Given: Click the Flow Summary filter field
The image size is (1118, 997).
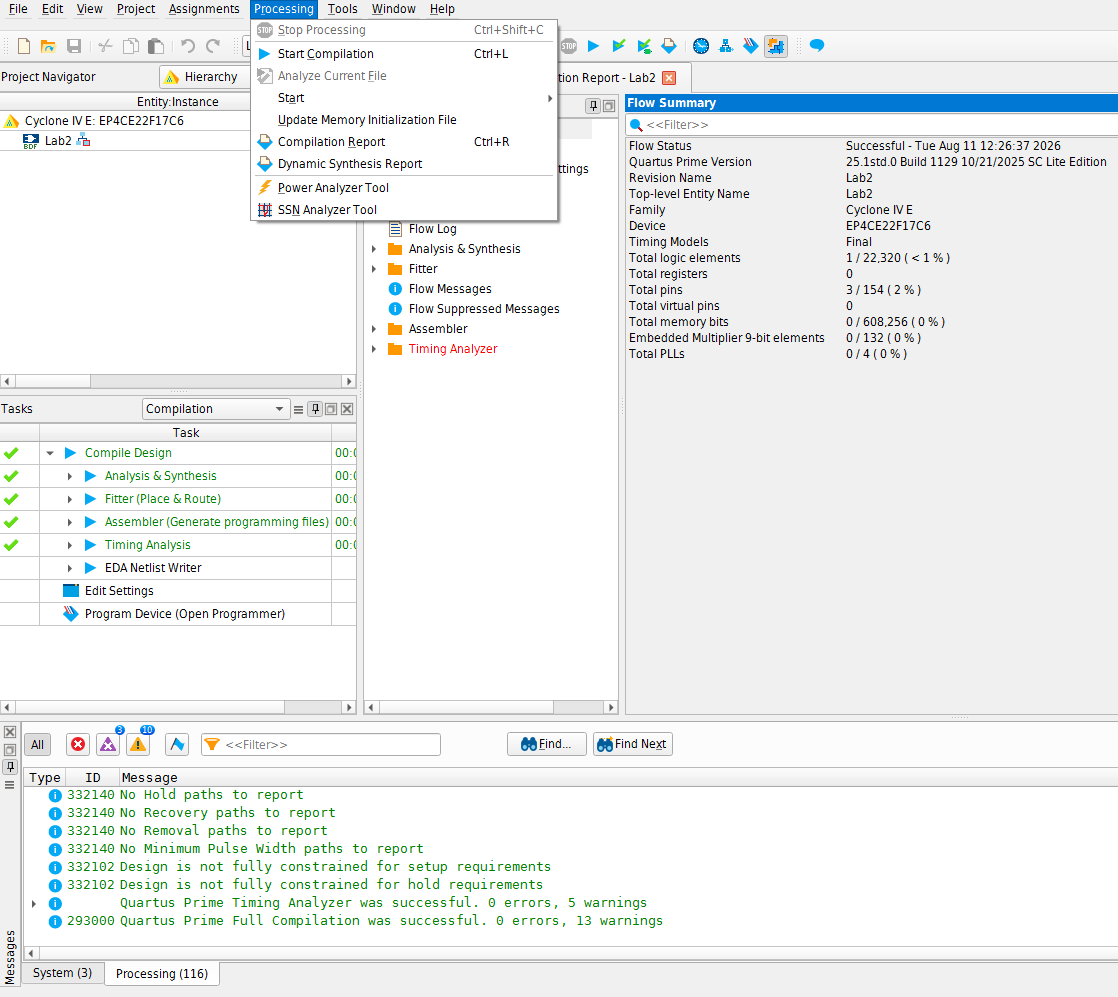Looking at the screenshot, I should pyautogui.click(x=871, y=125).
